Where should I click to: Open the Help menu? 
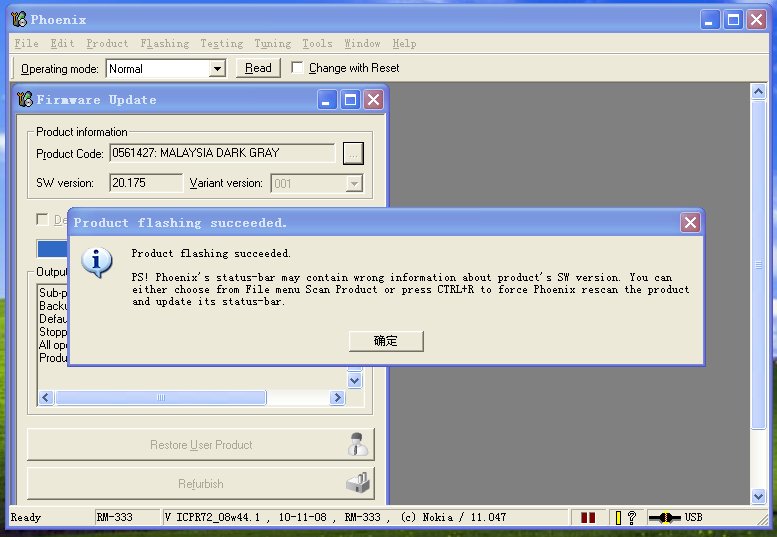[x=404, y=44]
